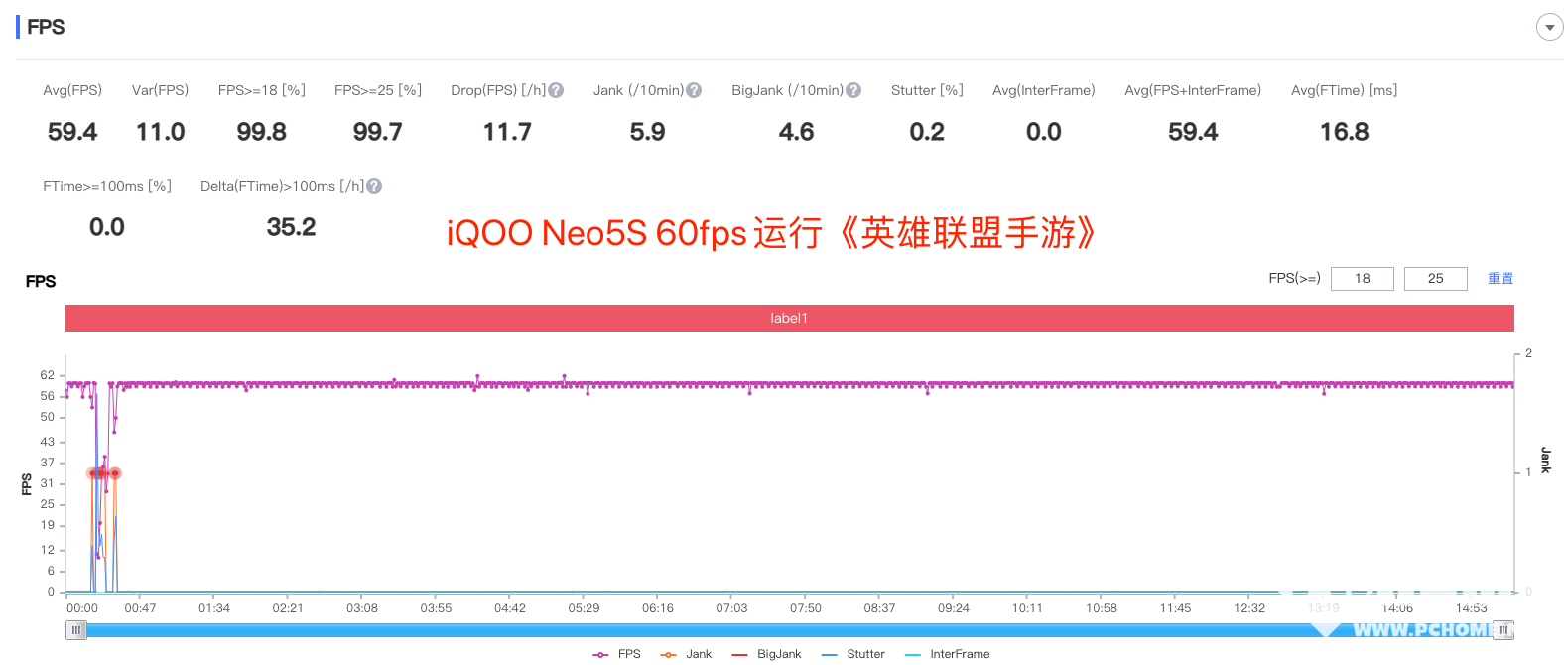The height and width of the screenshot is (665, 1568).
Task: Toggle the BigJank series in legend
Action: pyautogui.click(x=766, y=654)
